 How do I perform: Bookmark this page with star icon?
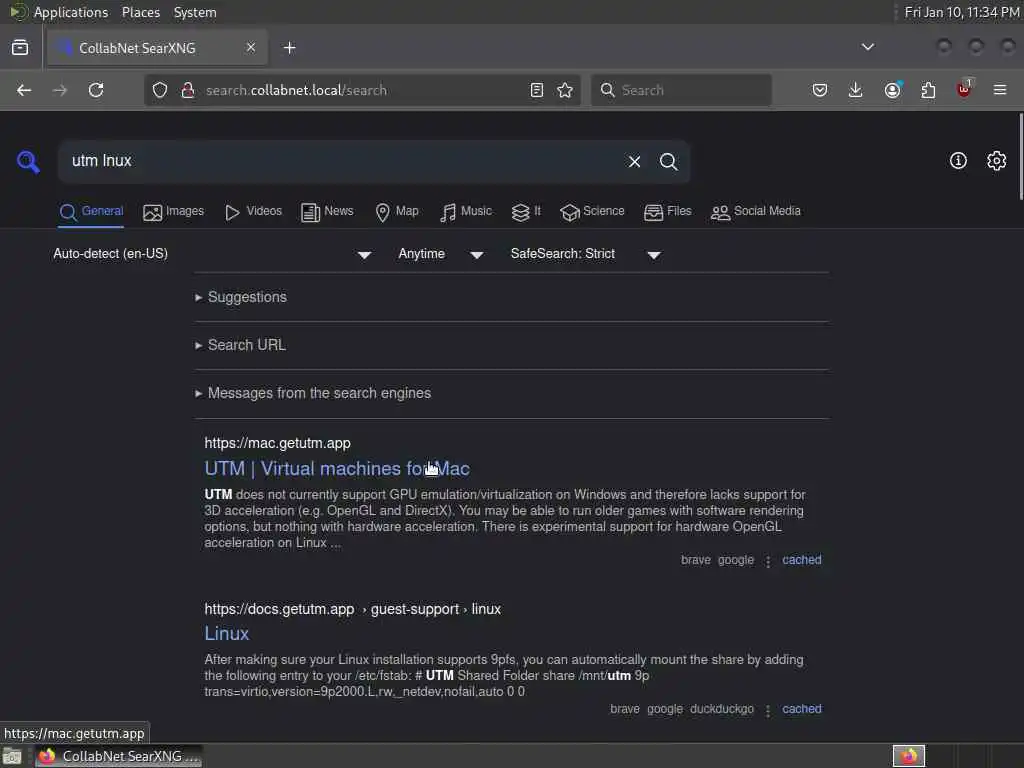(565, 90)
